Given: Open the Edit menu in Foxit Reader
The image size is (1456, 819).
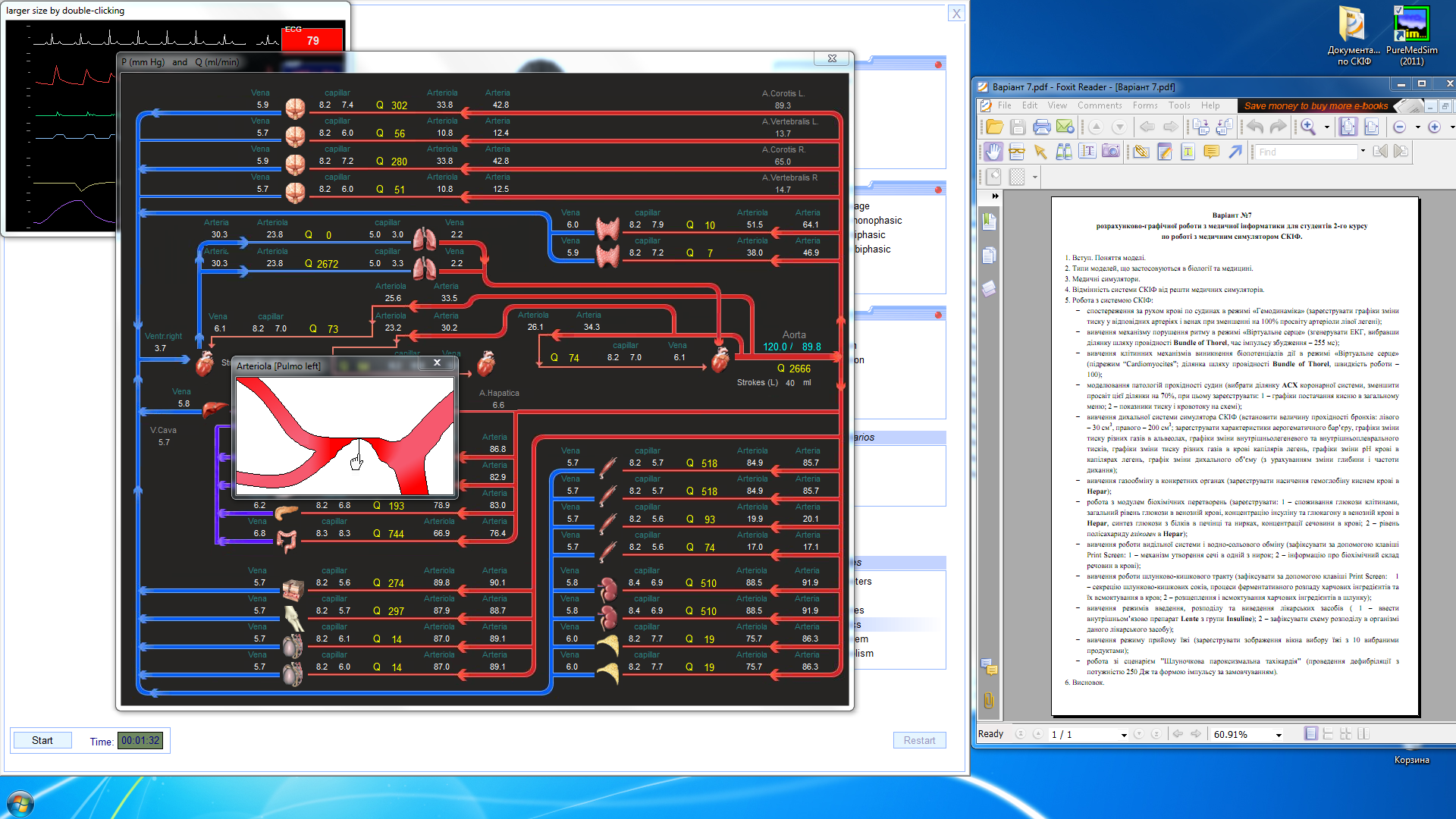Looking at the screenshot, I should [x=1029, y=105].
